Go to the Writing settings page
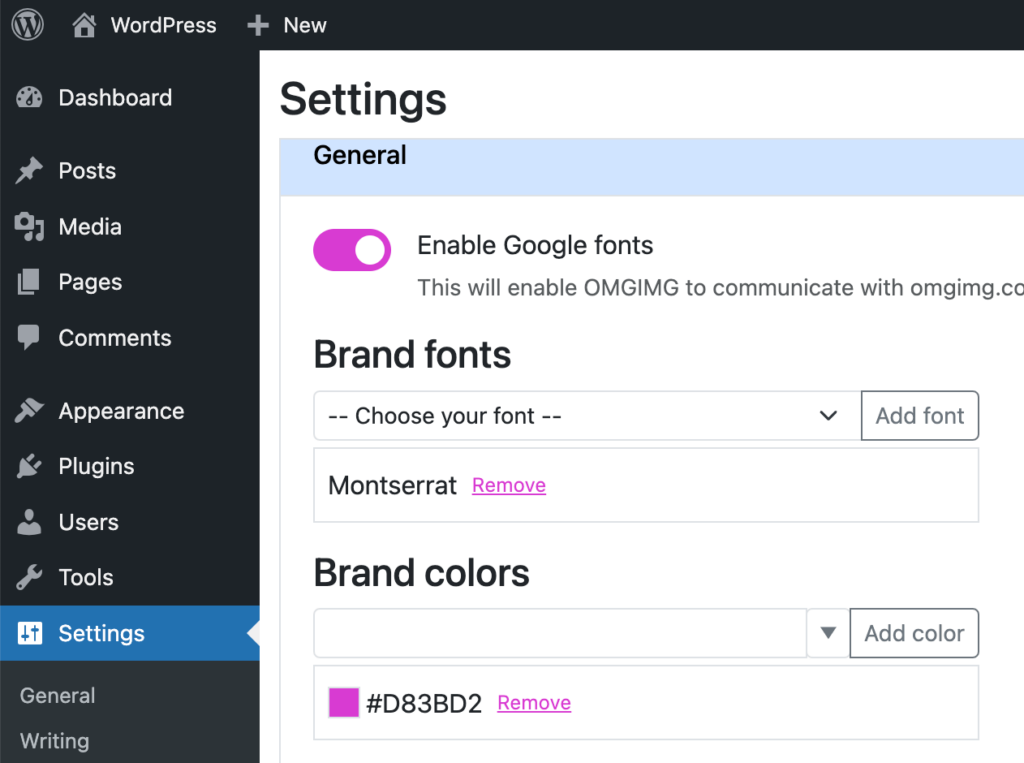Image resolution: width=1024 pixels, height=763 pixels. (x=54, y=741)
